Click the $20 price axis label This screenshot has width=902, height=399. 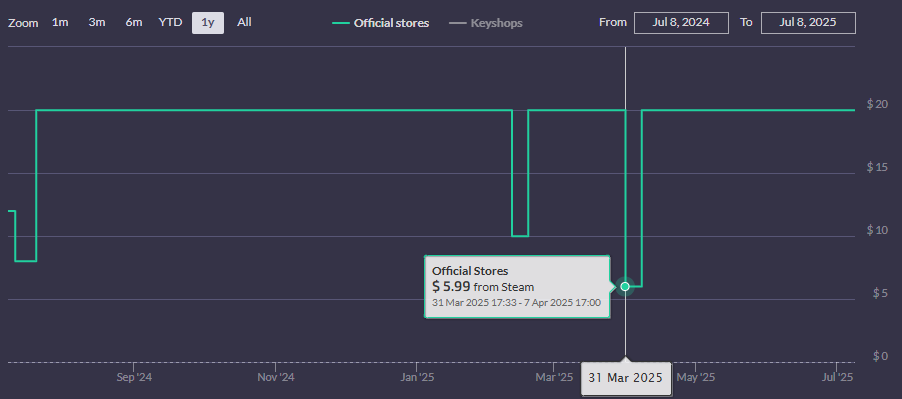(877, 104)
